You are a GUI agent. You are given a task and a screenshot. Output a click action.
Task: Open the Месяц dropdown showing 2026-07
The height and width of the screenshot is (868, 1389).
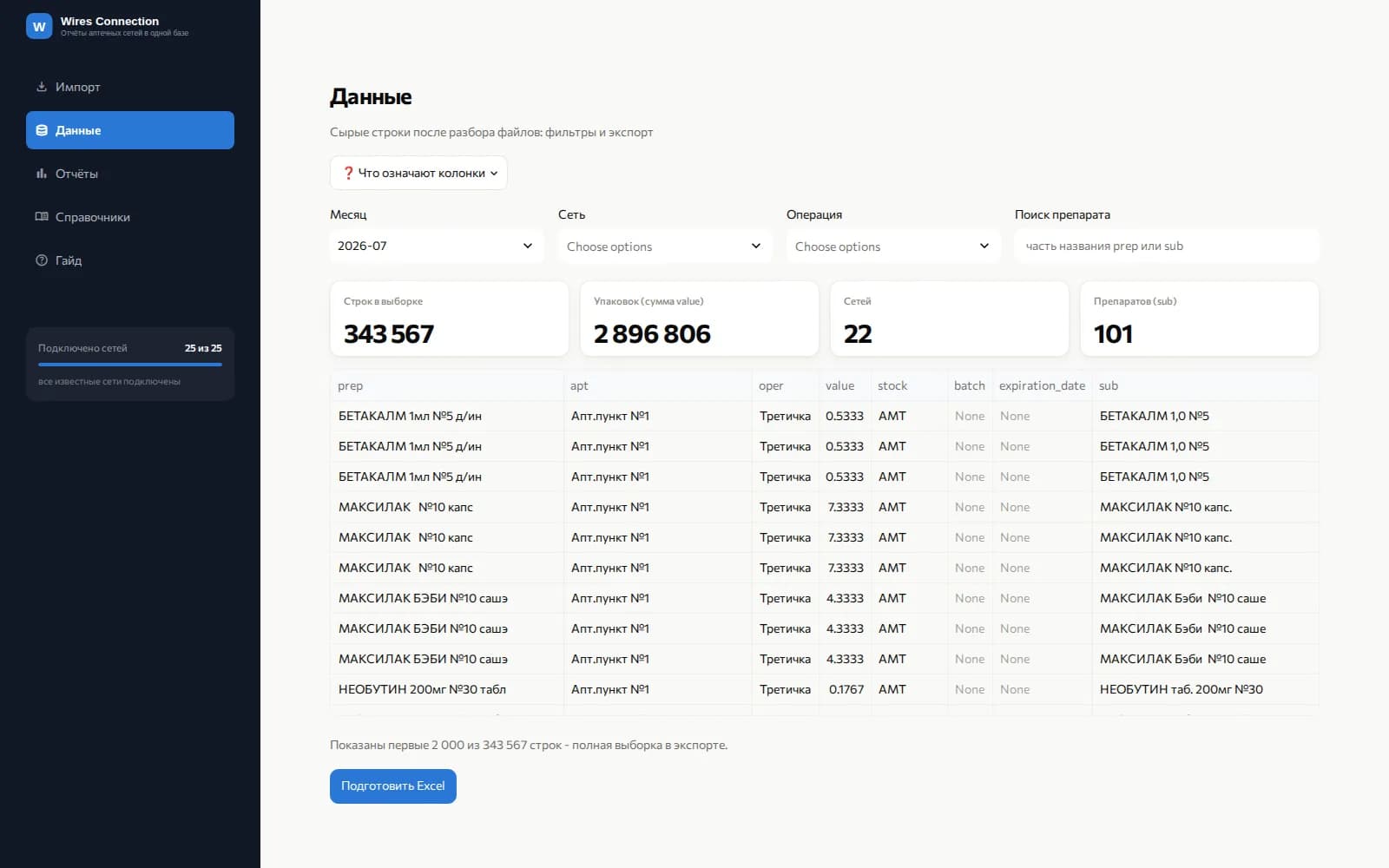click(437, 246)
